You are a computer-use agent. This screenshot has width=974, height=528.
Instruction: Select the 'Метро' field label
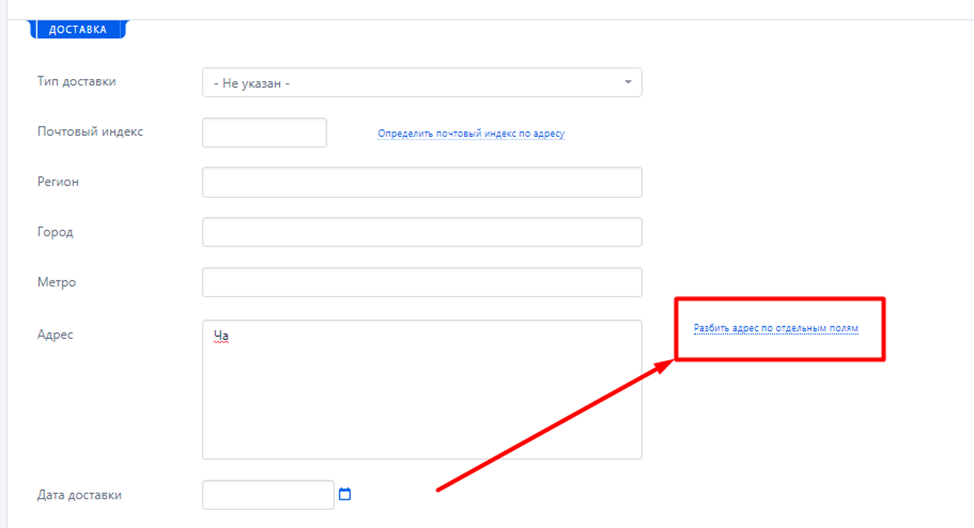click(x=57, y=282)
